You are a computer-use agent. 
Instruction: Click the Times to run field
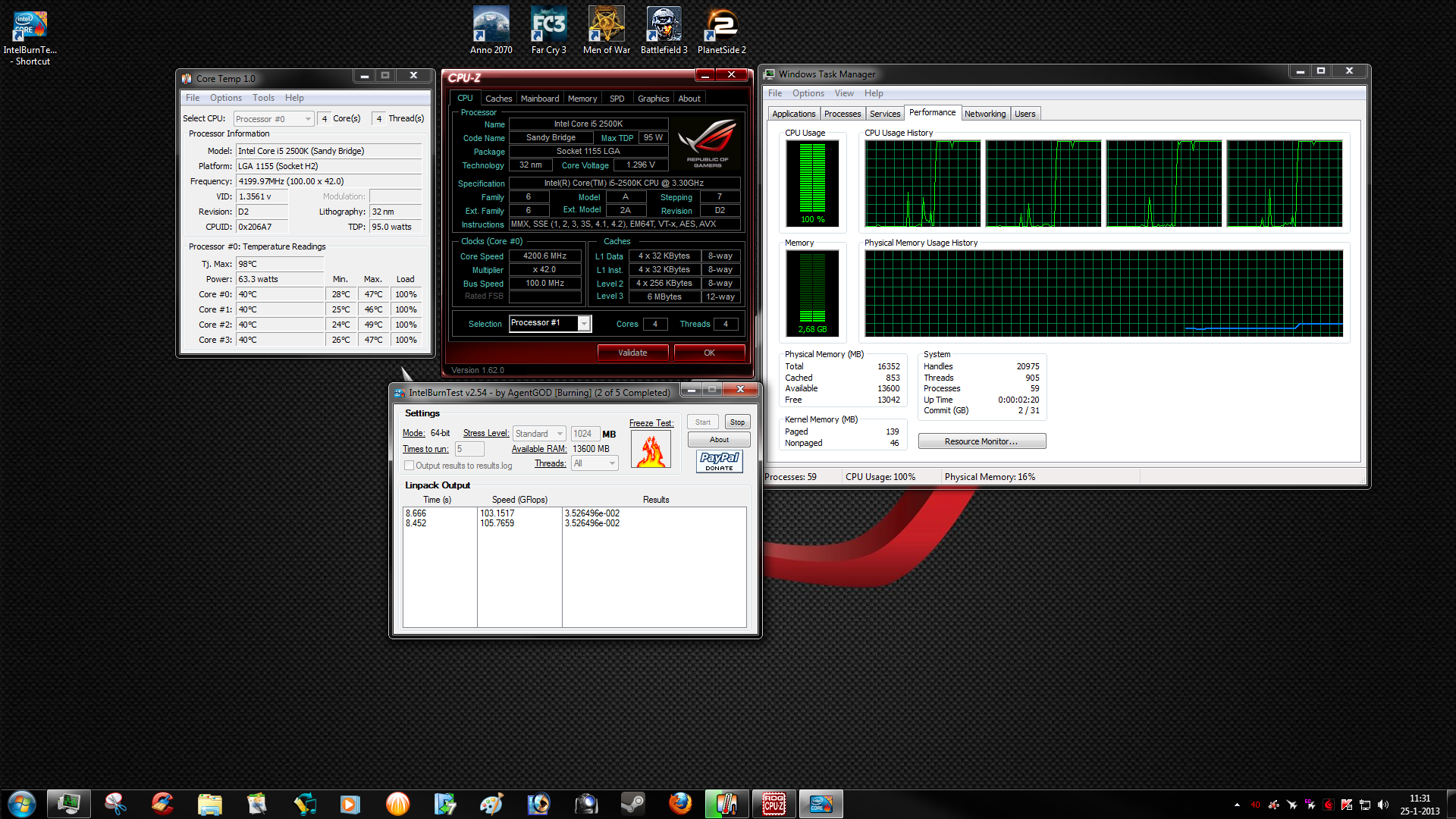pyautogui.click(x=469, y=449)
